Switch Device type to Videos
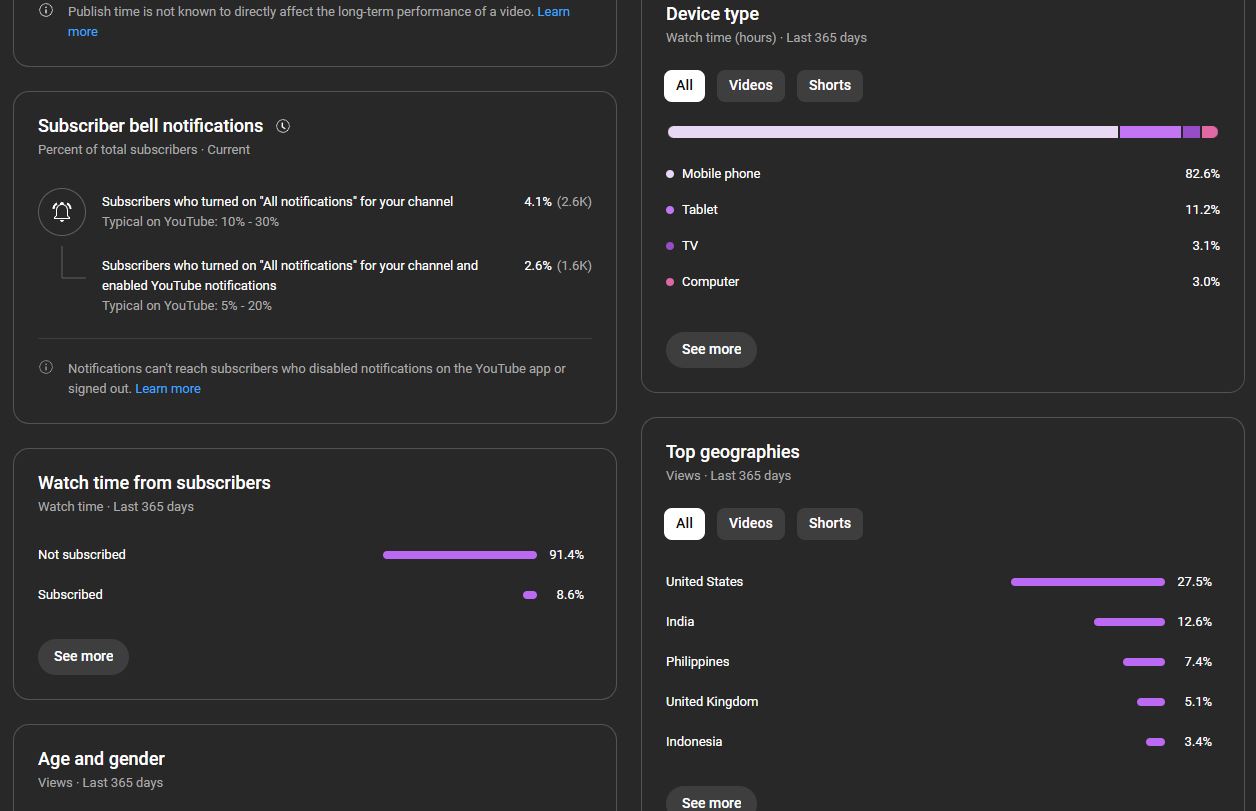 point(751,85)
